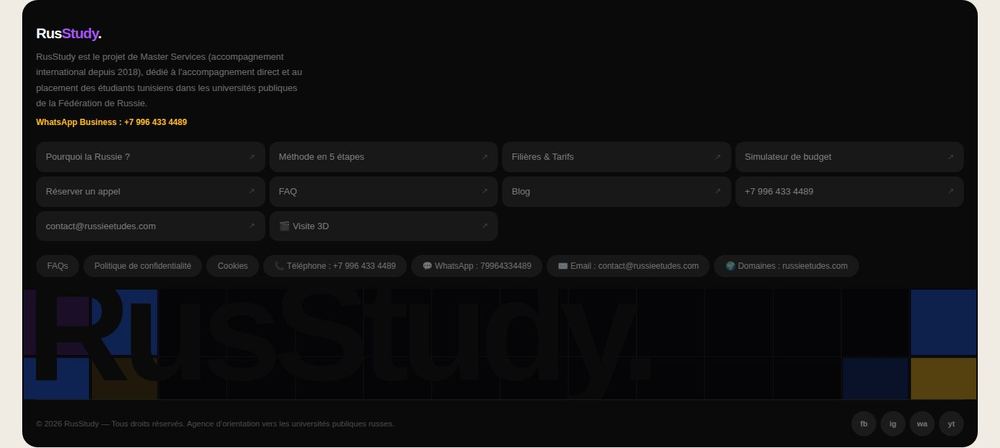Image resolution: width=1000 pixels, height=448 pixels.
Task: Click arrow icon on Méthode en 5 étapes card
Action: [x=485, y=156]
